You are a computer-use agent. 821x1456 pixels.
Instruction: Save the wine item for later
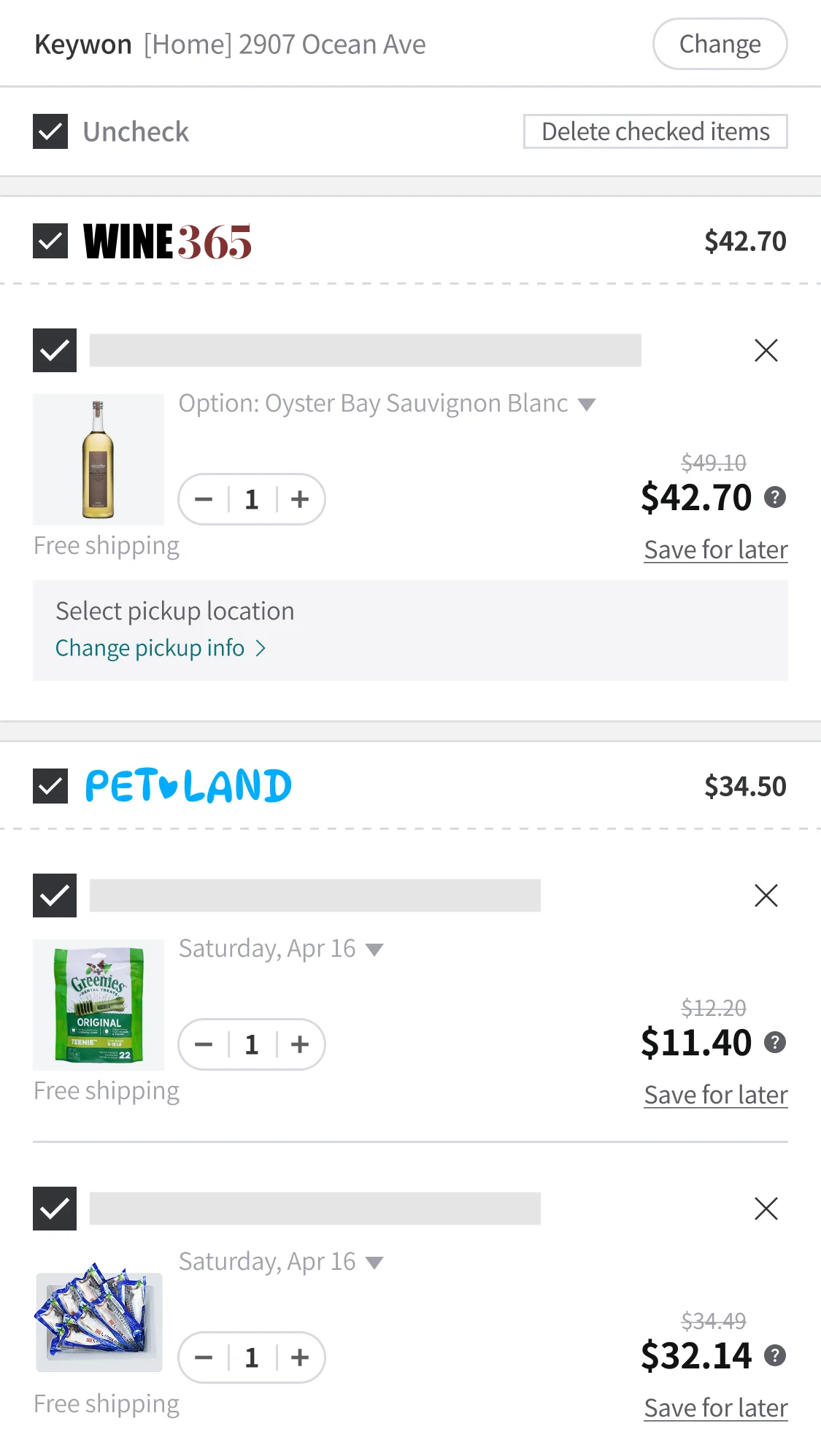click(x=715, y=549)
